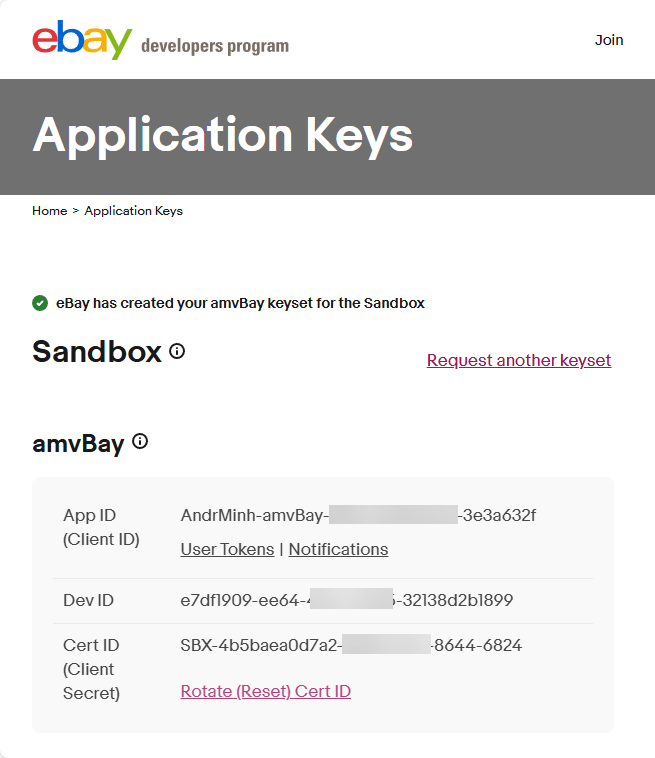Click the Application Keys page heading
Viewport: 655px width, 758px height.
coord(222,135)
